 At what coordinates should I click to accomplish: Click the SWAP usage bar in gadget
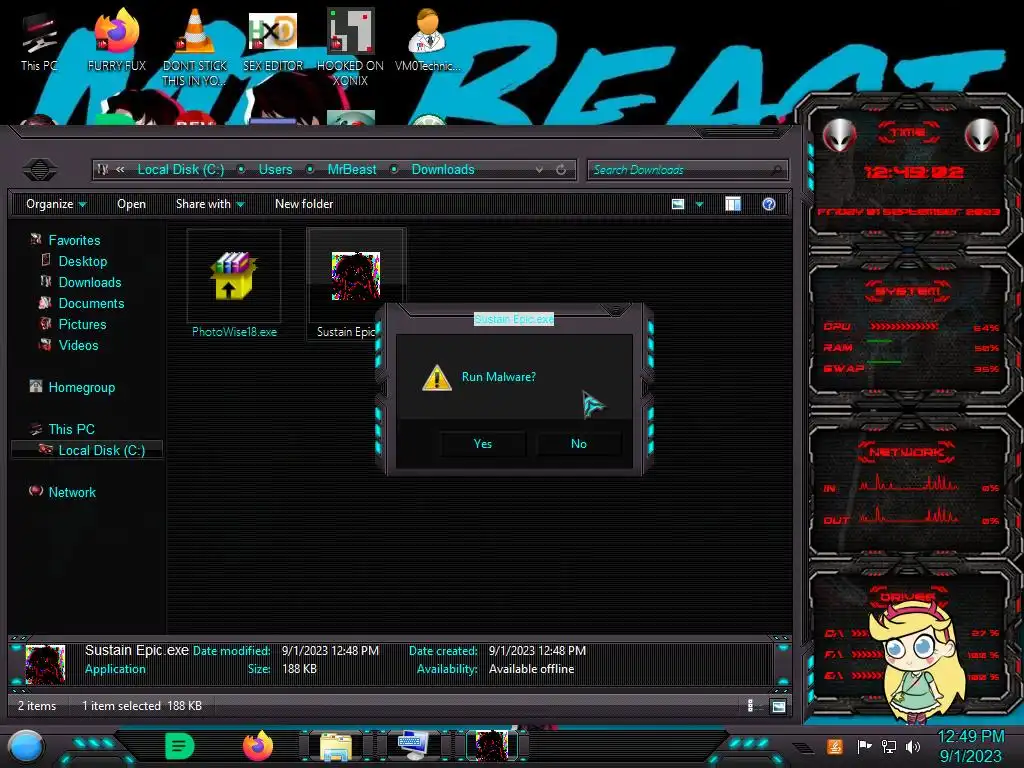(884, 362)
